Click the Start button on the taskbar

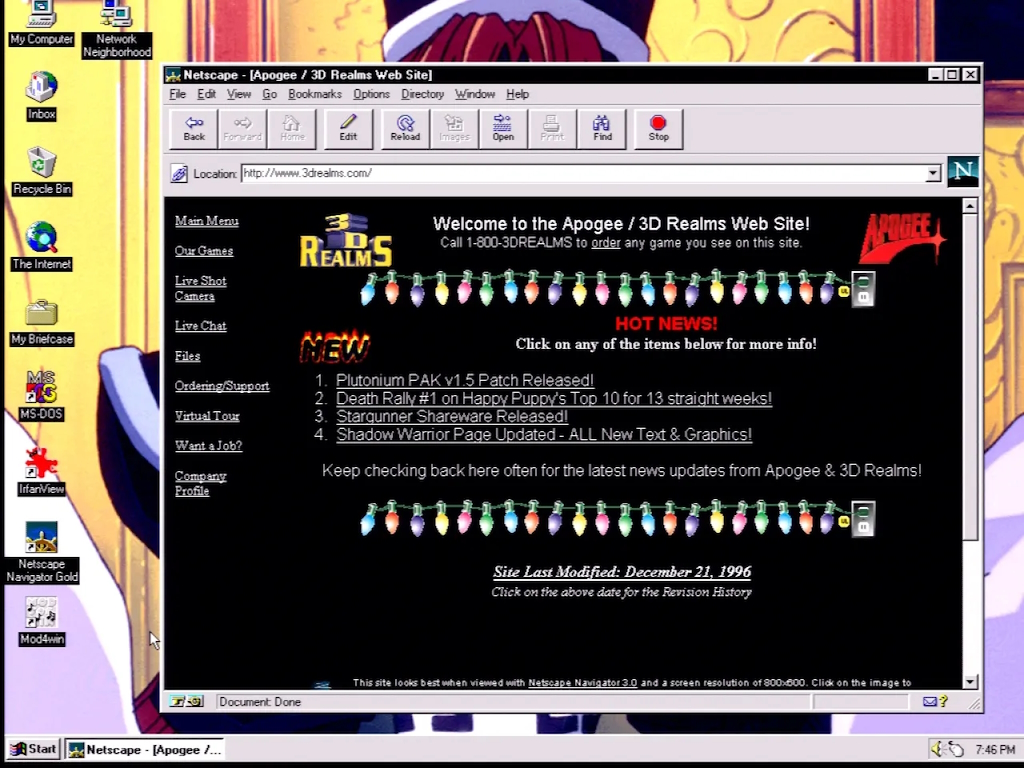click(33, 748)
